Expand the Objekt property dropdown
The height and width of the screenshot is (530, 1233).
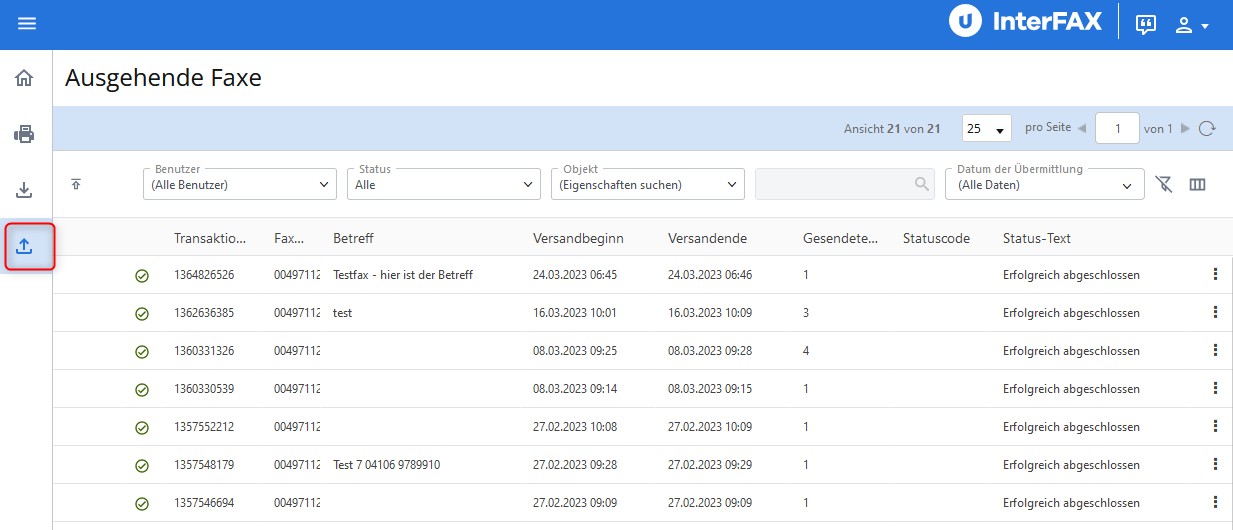(x=648, y=184)
